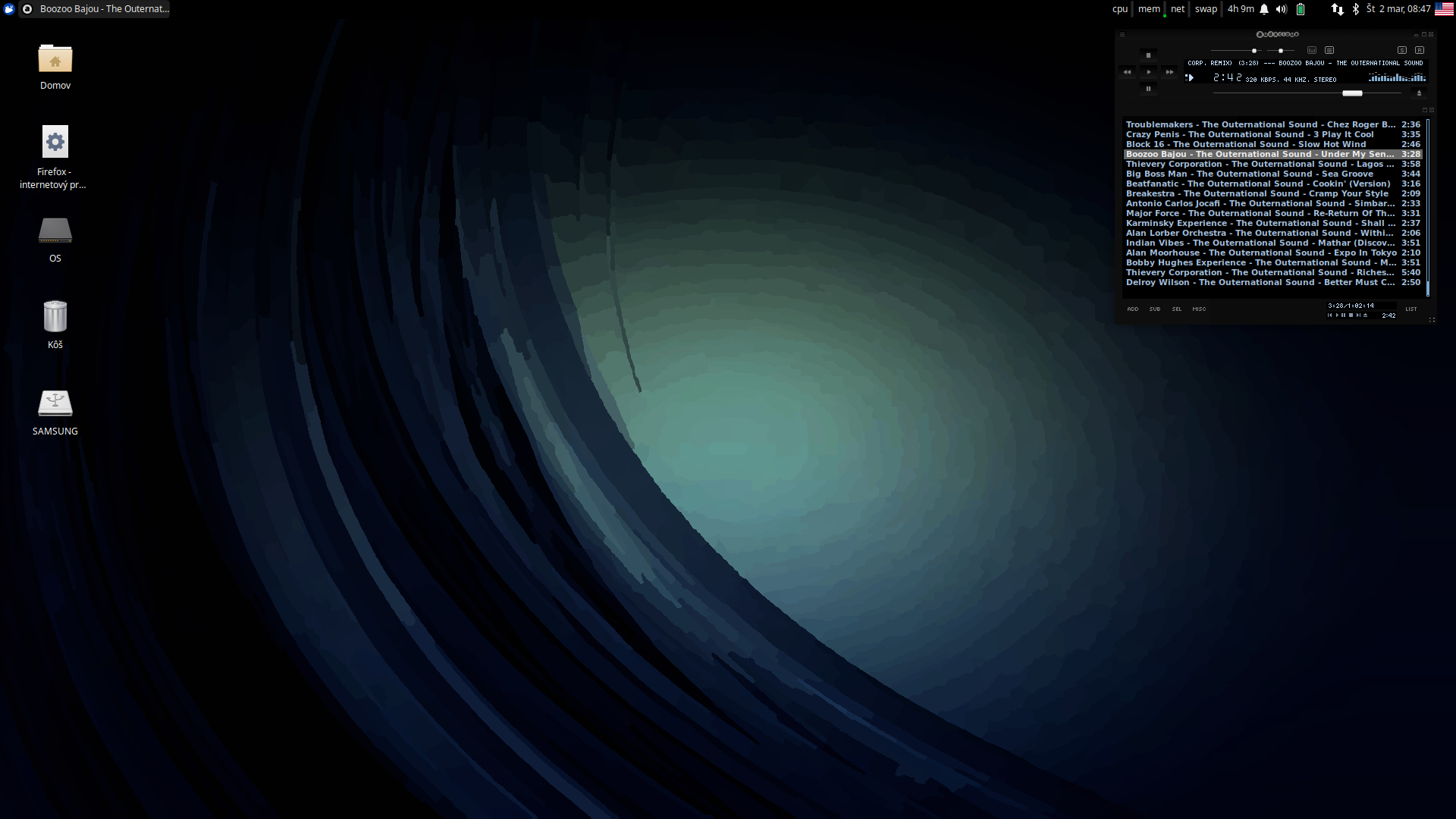The height and width of the screenshot is (819, 1456).
Task: Click the playlist vertical scrollbar
Action: click(x=1428, y=207)
